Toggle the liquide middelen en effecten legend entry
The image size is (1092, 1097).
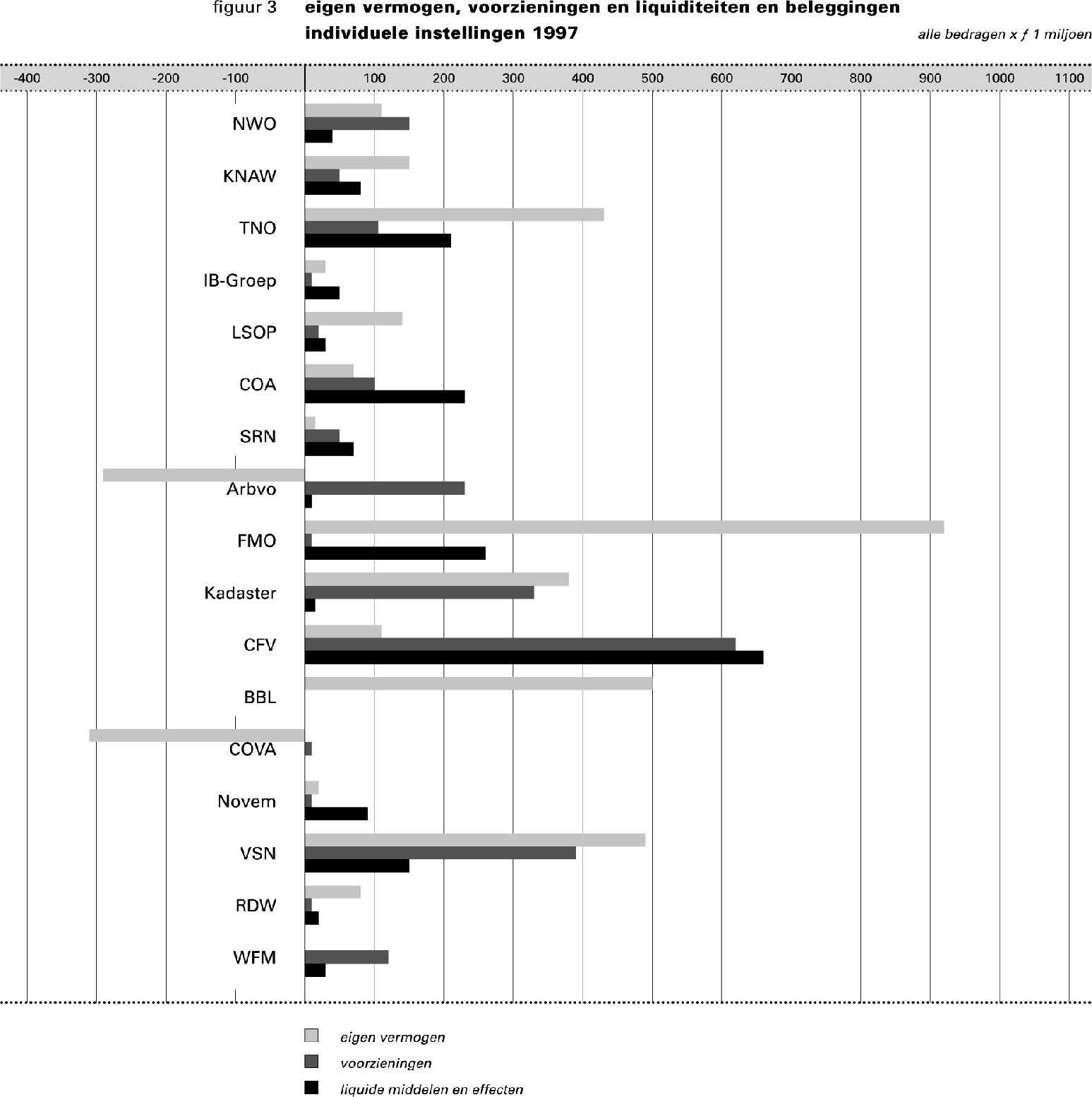click(431, 1088)
